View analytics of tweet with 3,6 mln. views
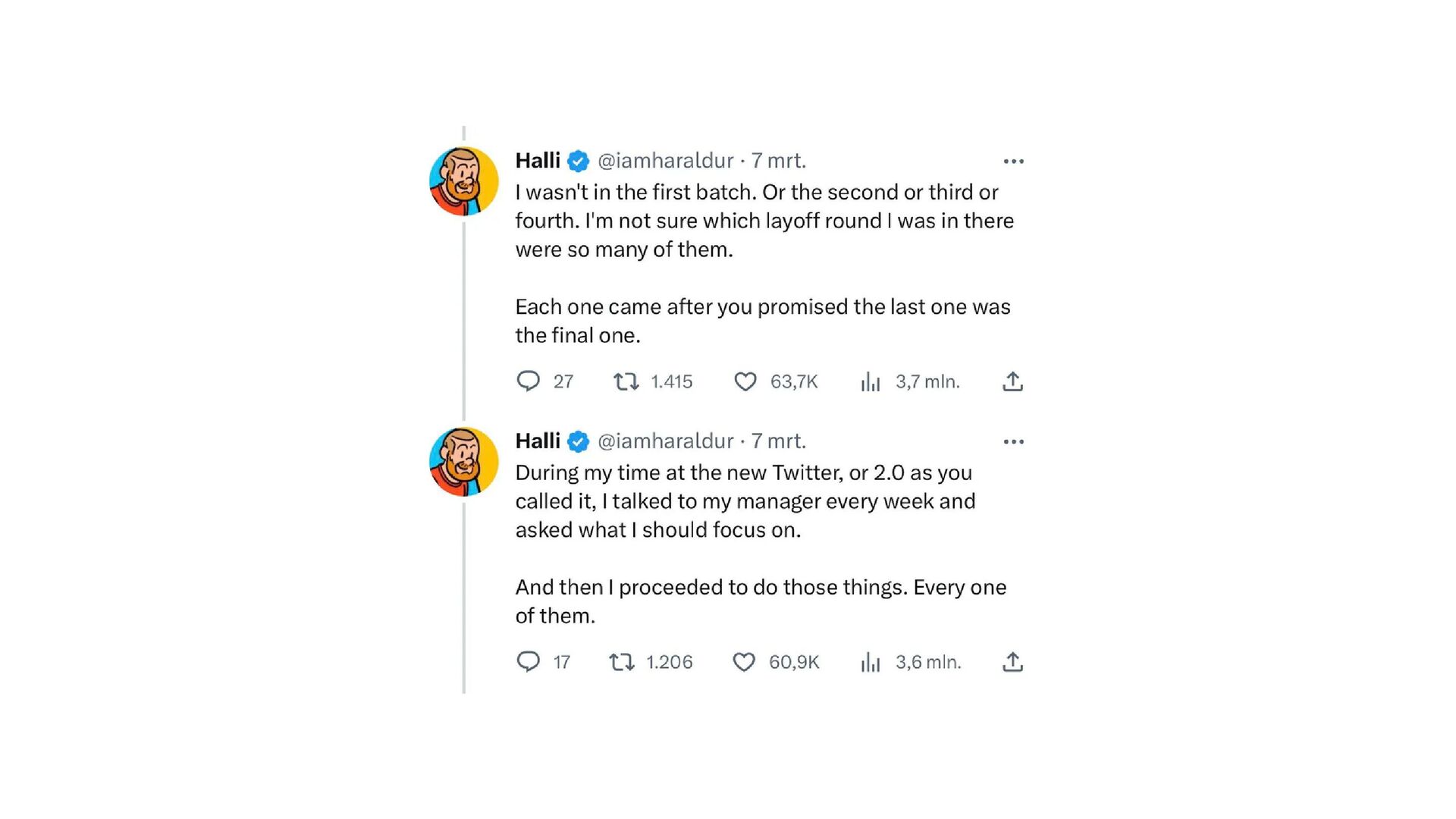This screenshot has height=819, width=1456. click(871, 663)
